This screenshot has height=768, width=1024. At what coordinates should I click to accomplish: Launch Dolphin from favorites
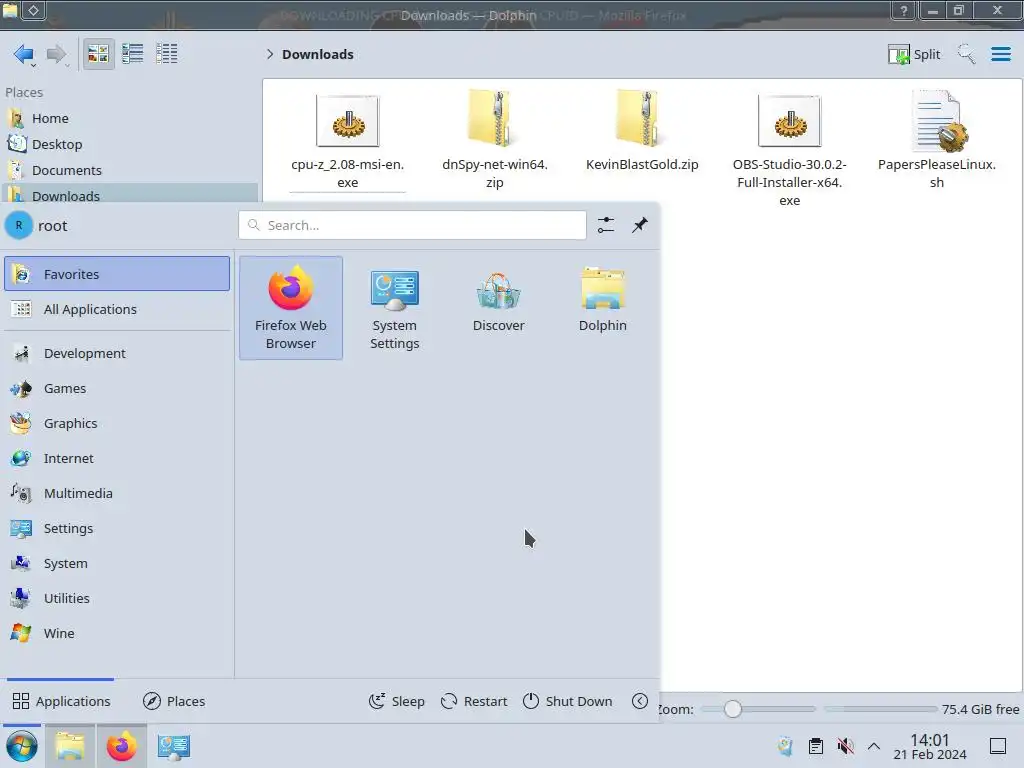click(602, 308)
